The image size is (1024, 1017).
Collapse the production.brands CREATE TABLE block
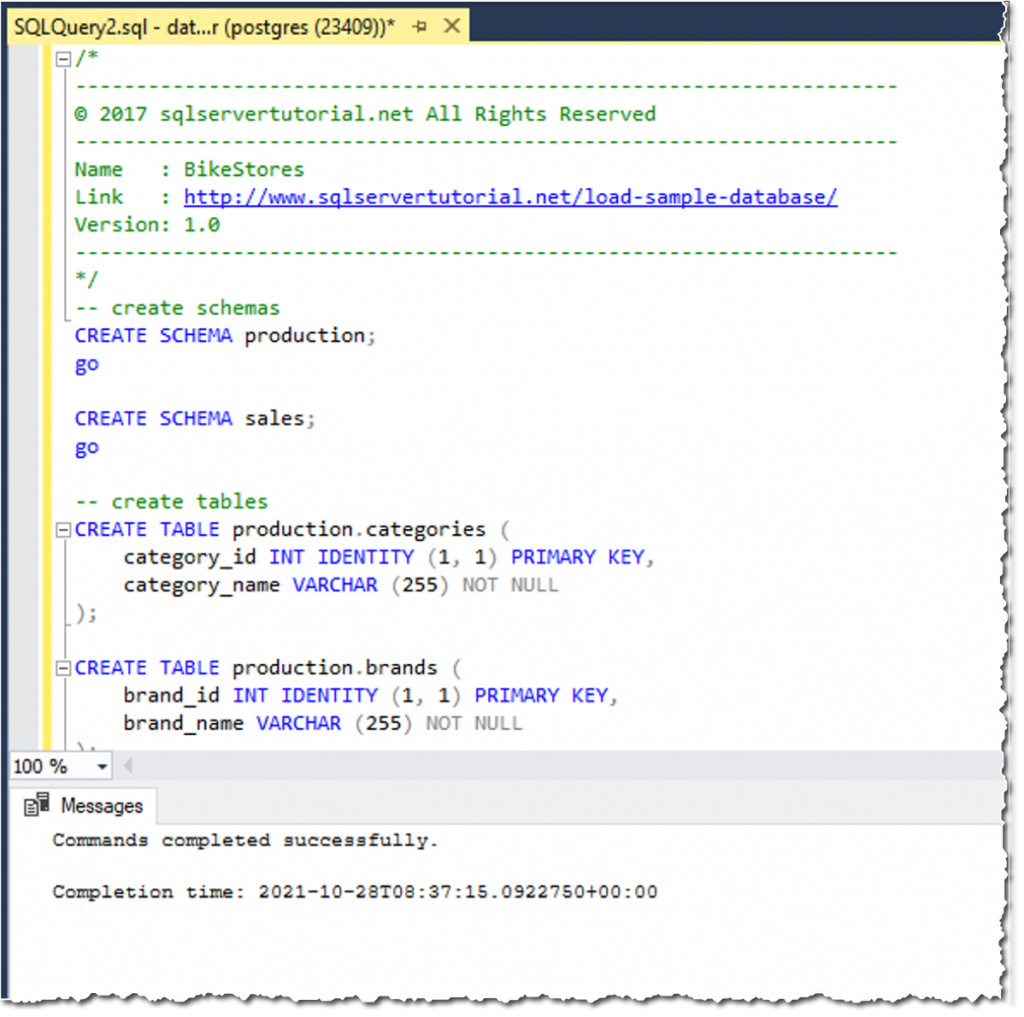tap(62, 667)
